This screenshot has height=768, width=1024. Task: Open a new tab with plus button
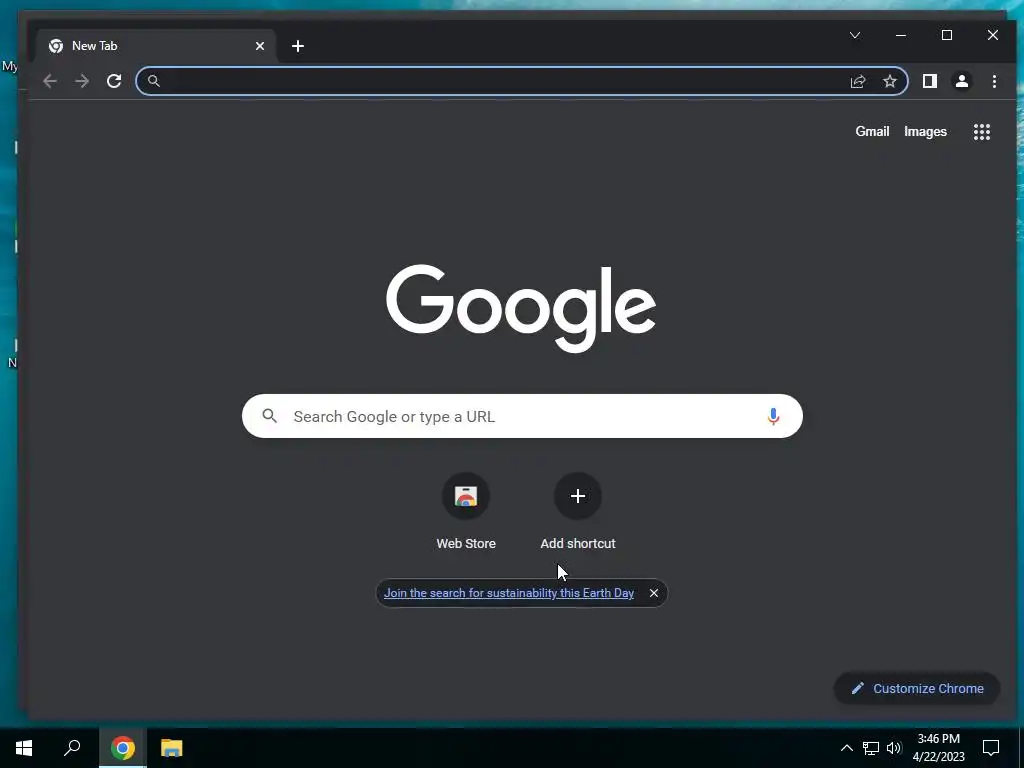(298, 46)
